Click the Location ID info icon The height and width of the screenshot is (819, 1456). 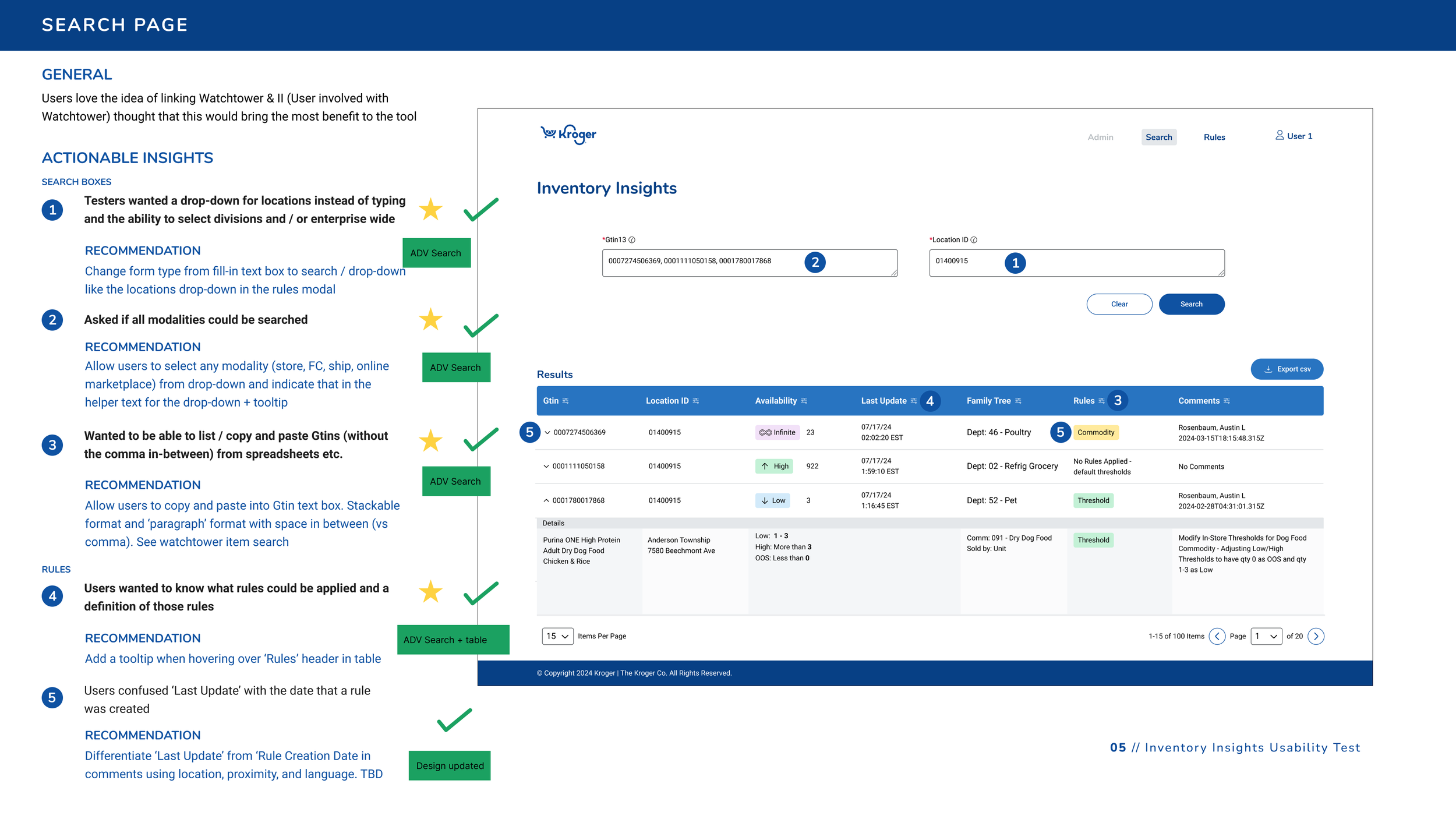click(x=974, y=240)
